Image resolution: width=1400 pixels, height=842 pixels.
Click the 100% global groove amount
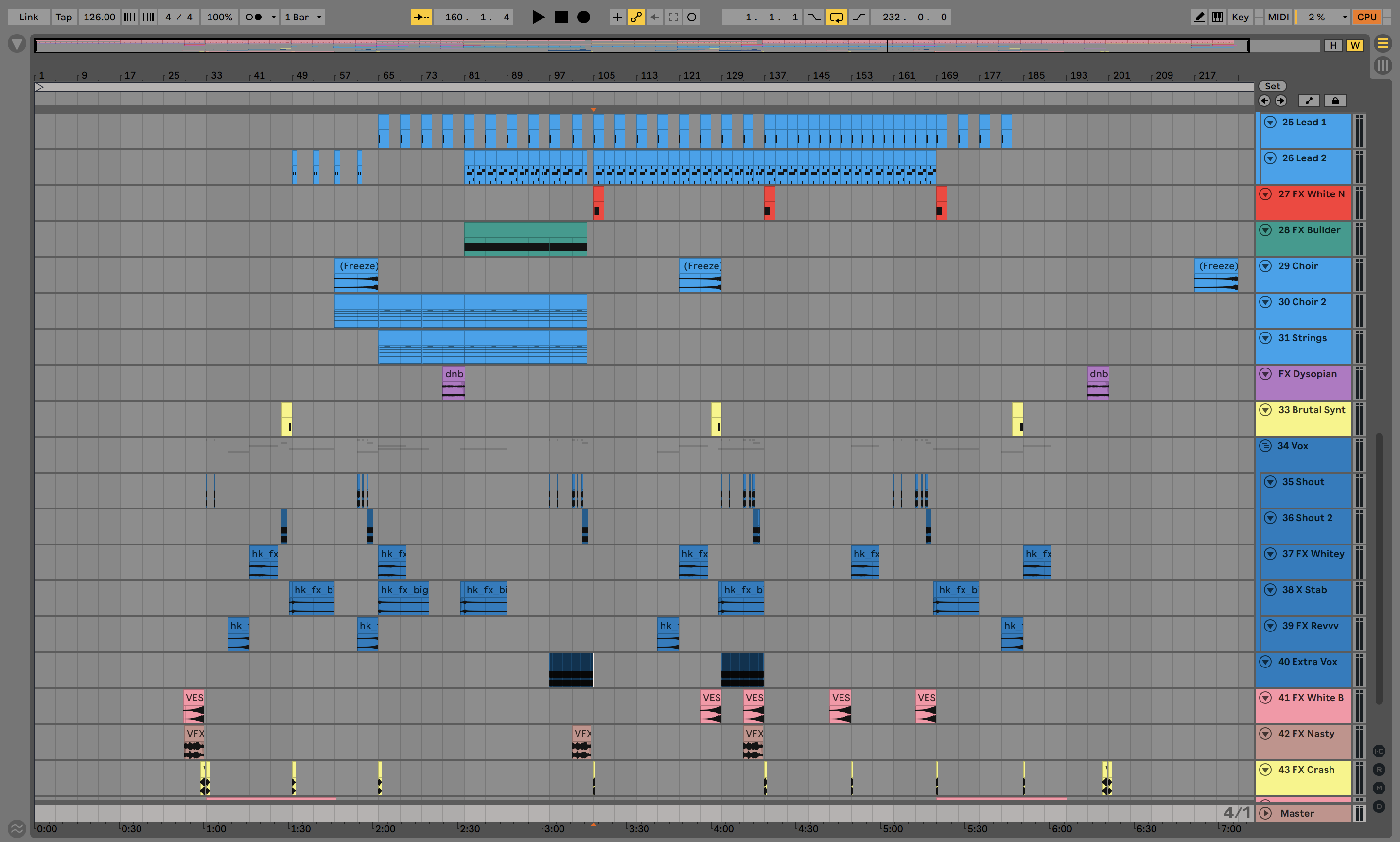pyautogui.click(x=220, y=17)
